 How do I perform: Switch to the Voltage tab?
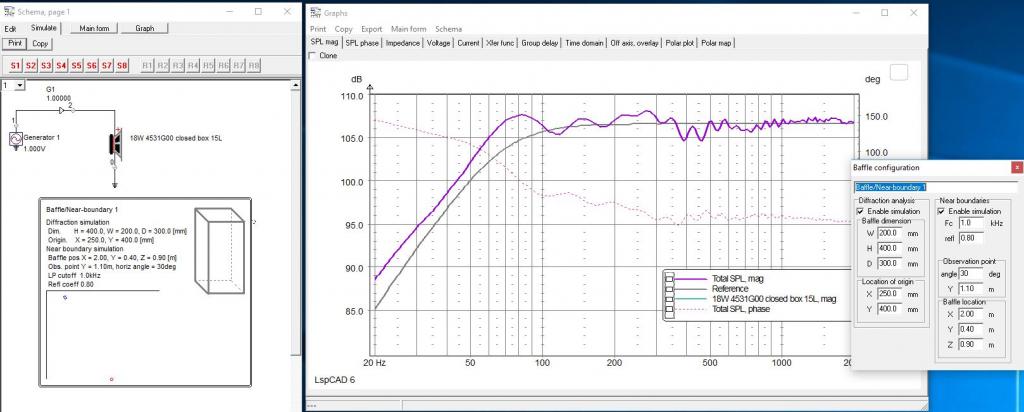point(438,43)
